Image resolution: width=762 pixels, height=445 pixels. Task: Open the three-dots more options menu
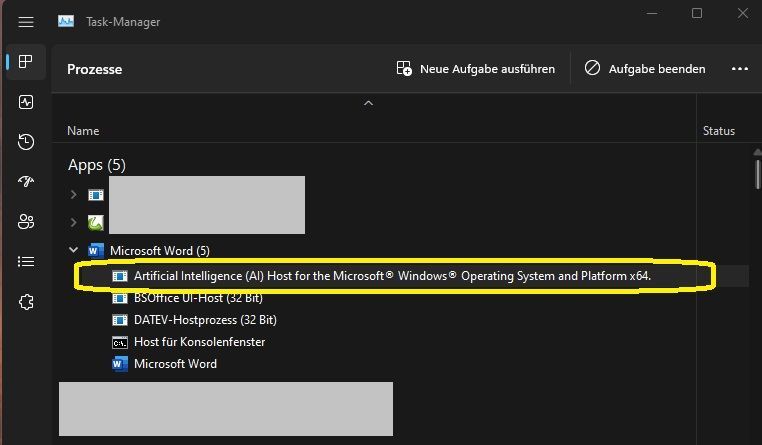[x=740, y=69]
